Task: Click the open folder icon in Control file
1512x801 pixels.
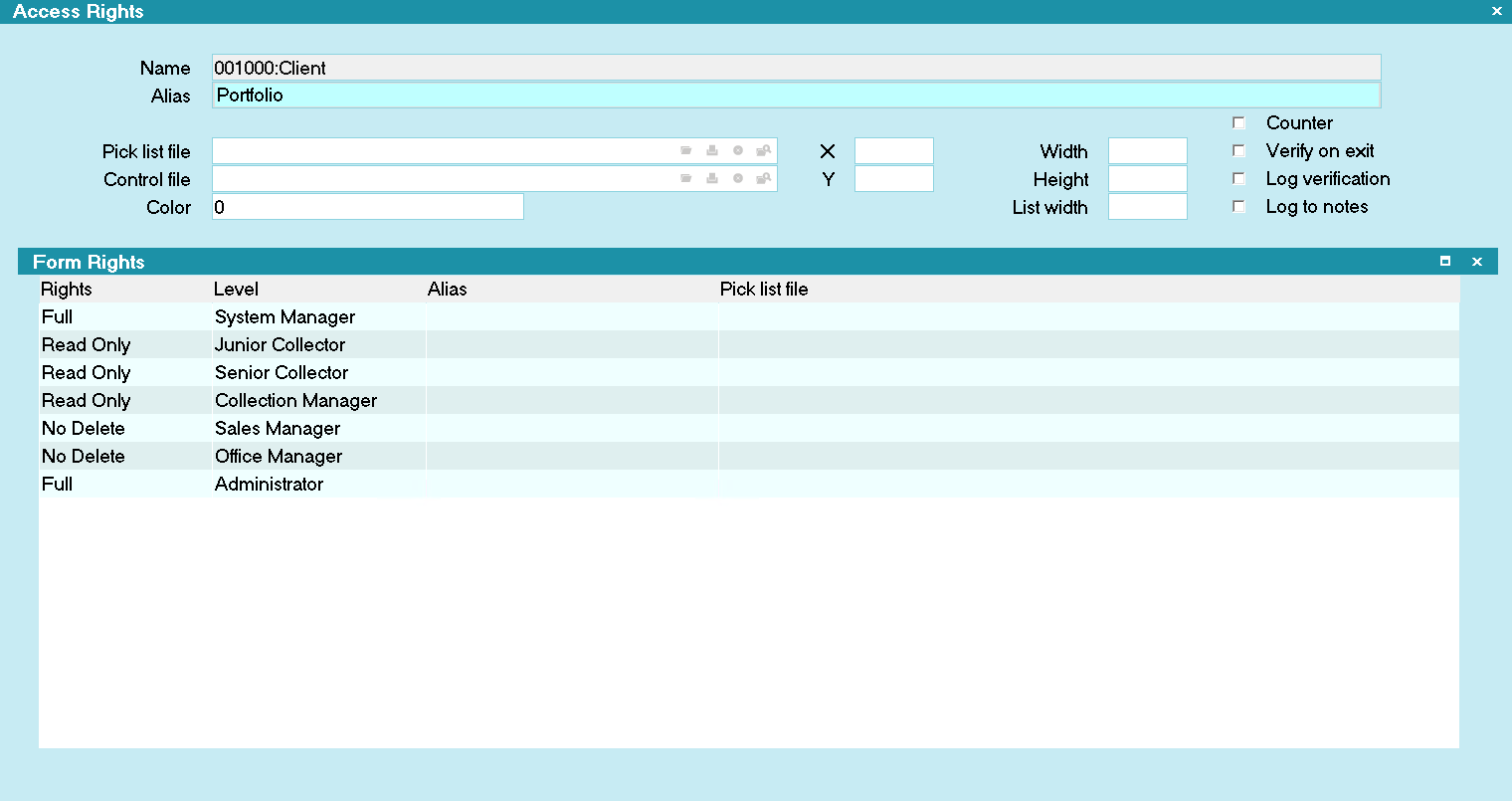Action: (x=686, y=179)
